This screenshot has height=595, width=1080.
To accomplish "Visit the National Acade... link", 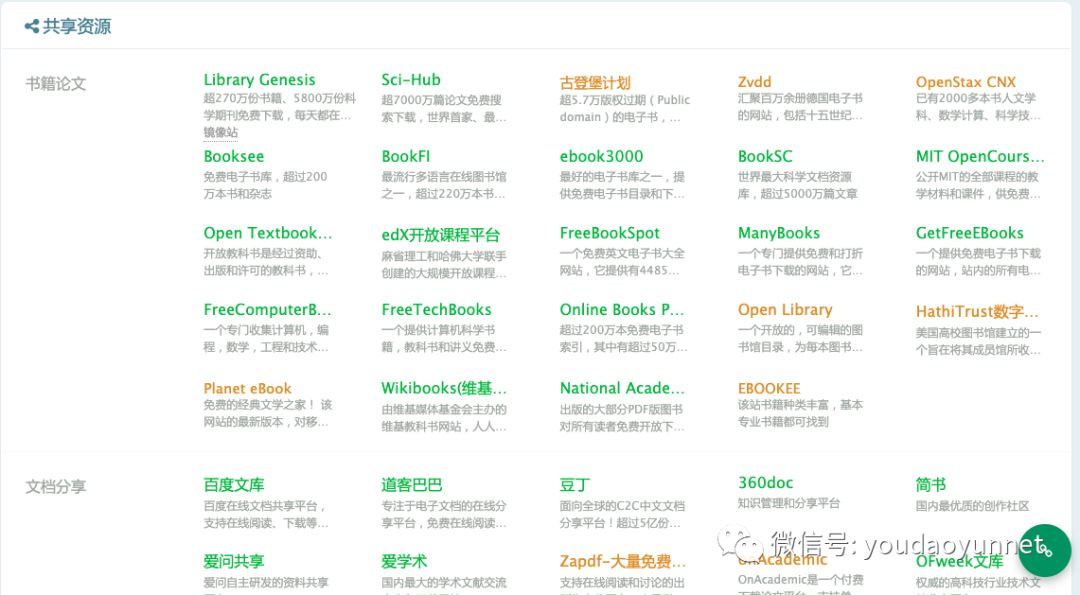I will tap(621, 388).
